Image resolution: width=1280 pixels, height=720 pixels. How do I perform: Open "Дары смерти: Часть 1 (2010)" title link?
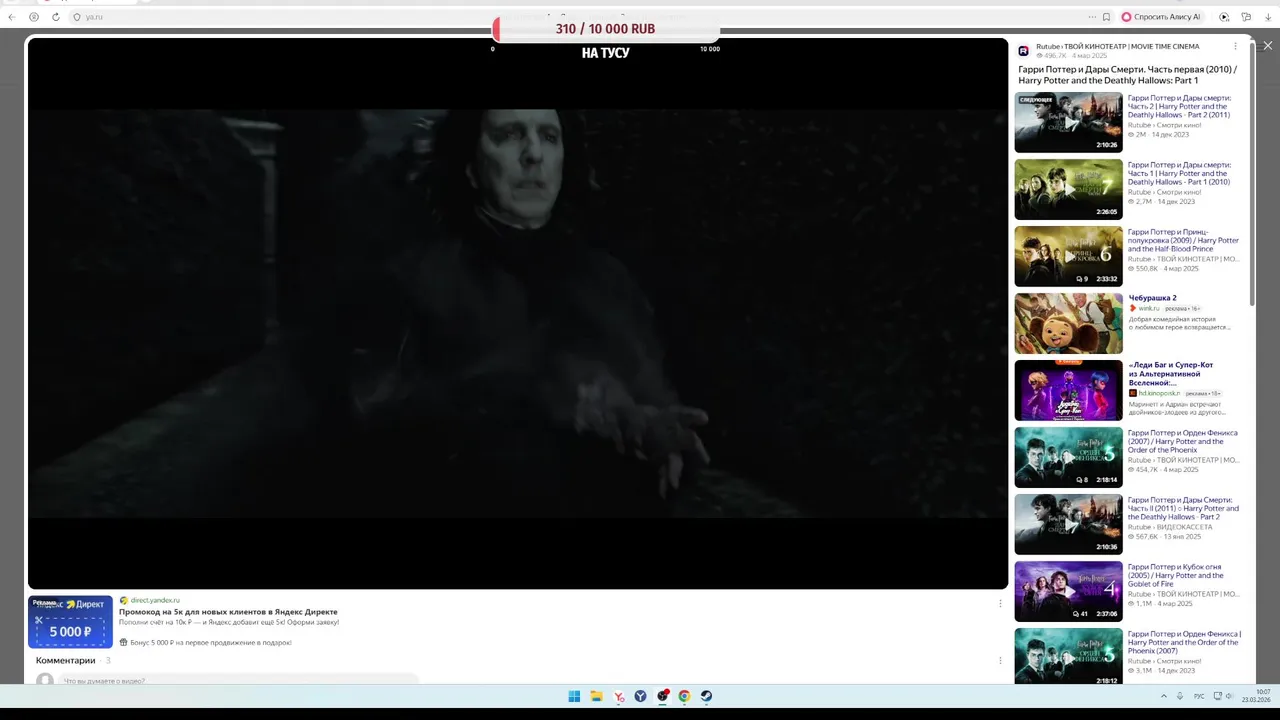pyautogui.click(x=1180, y=174)
